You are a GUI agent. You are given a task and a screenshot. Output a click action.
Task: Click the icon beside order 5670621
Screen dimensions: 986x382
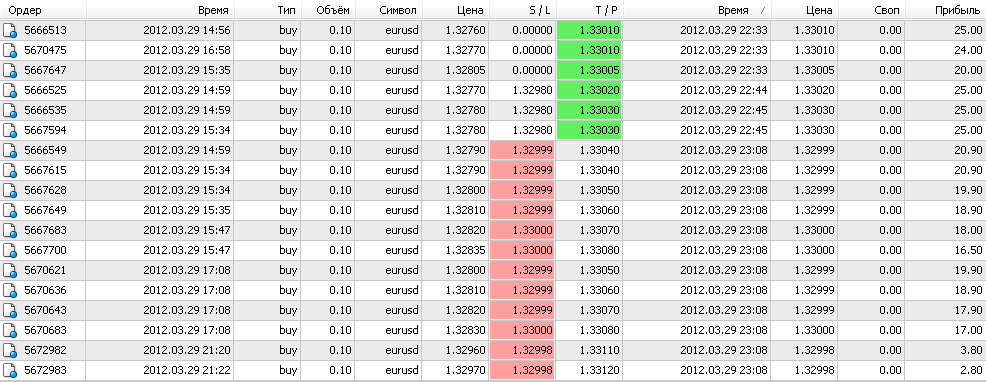pos(9,271)
